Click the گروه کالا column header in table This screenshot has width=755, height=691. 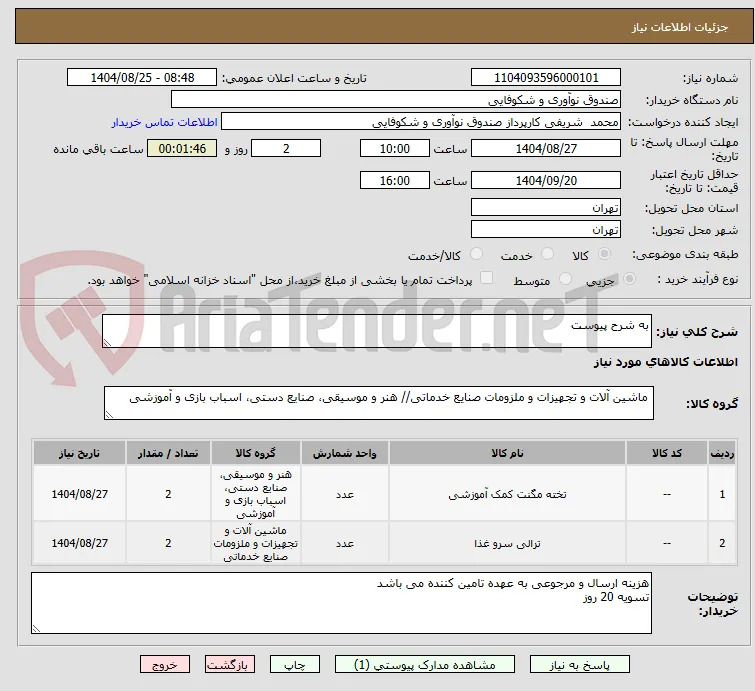256,453
